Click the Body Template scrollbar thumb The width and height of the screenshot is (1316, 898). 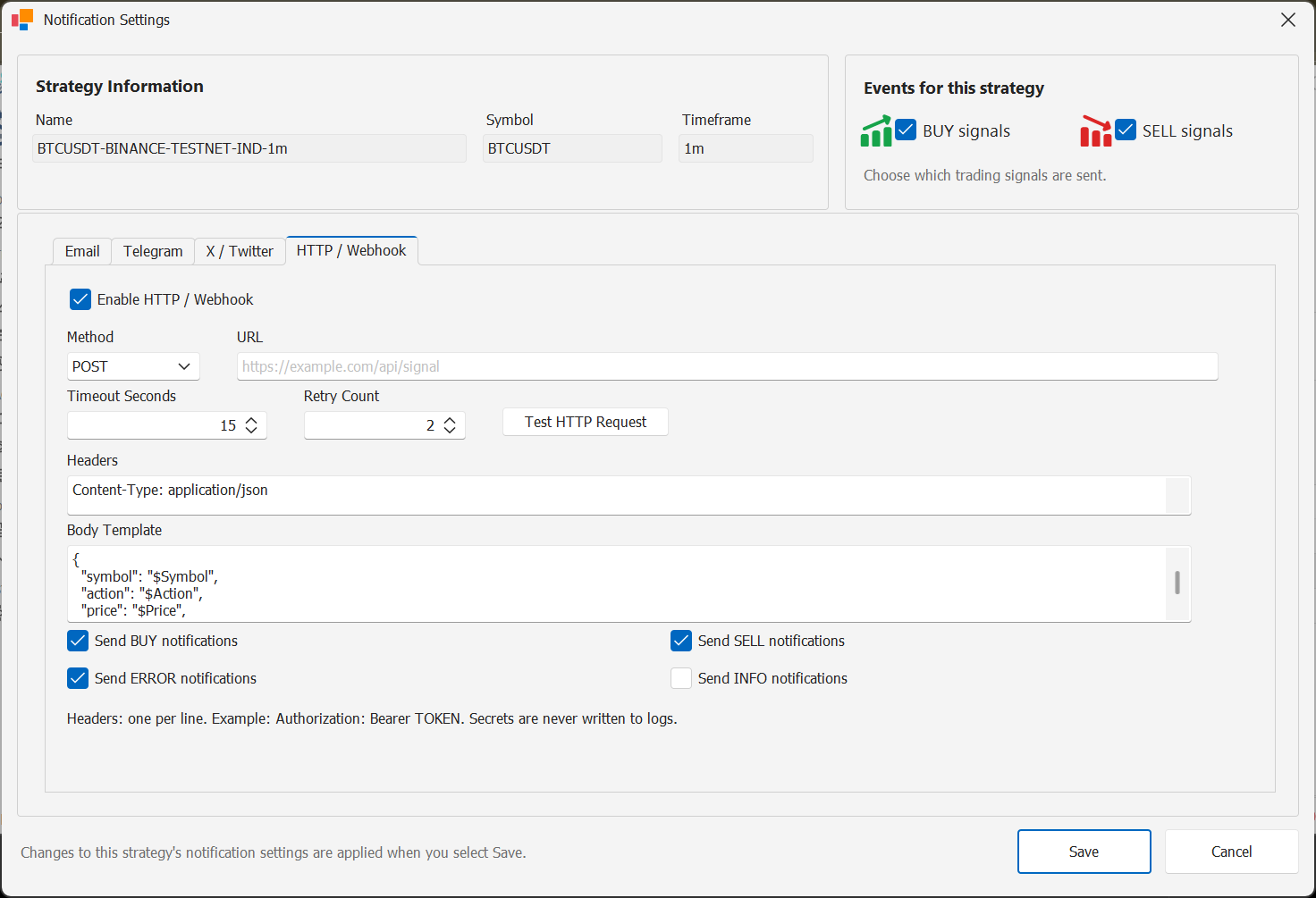pyautogui.click(x=1177, y=583)
